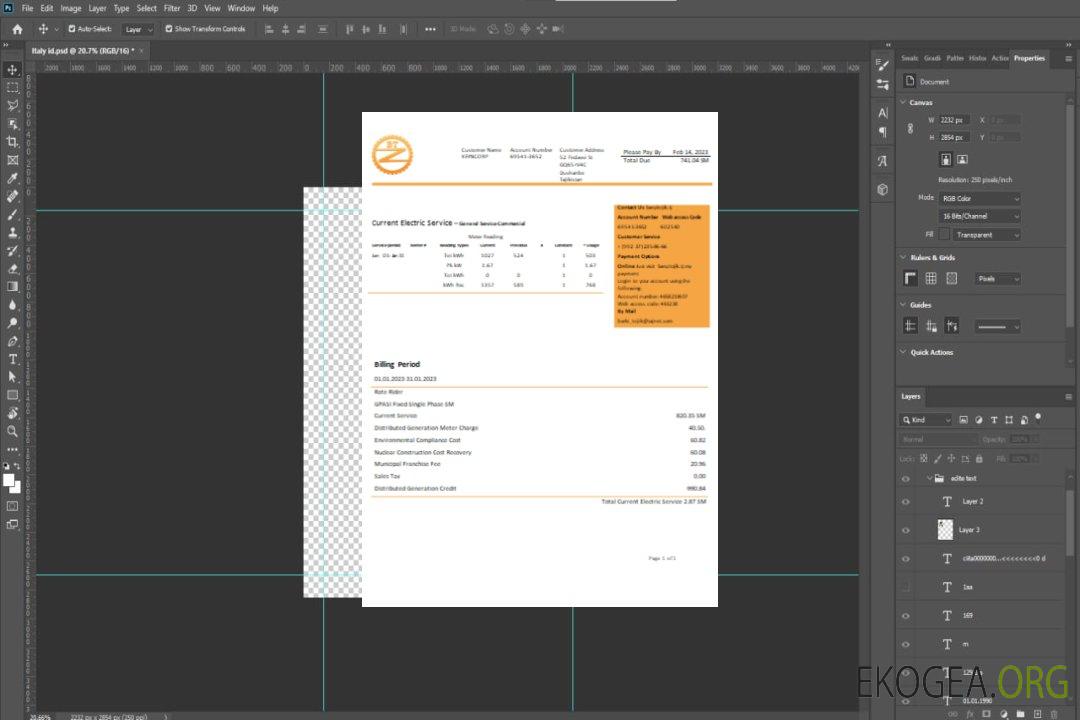This screenshot has width=1080, height=720.
Task: Open the RGB Color mode dropdown
Action: click(x=980, y=198)
